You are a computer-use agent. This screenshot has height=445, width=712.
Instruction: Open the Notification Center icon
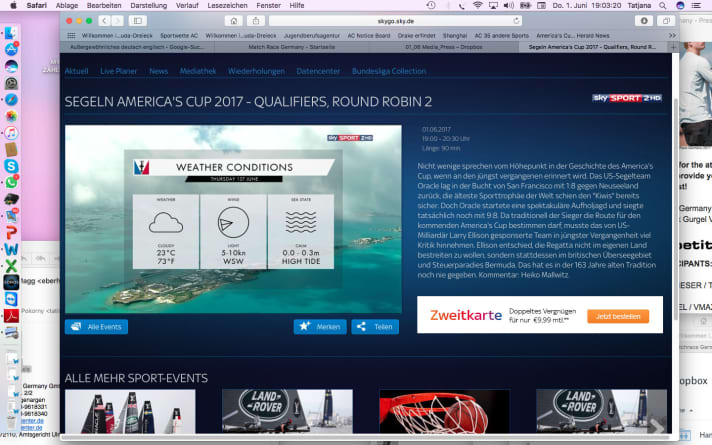point(696,5)
